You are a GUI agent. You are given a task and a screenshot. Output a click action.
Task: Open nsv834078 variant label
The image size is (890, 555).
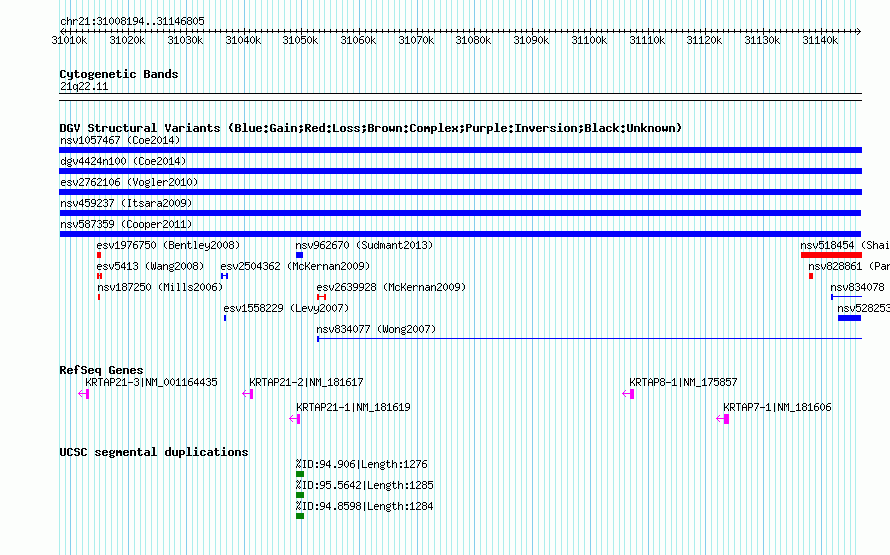coord(858,287)
